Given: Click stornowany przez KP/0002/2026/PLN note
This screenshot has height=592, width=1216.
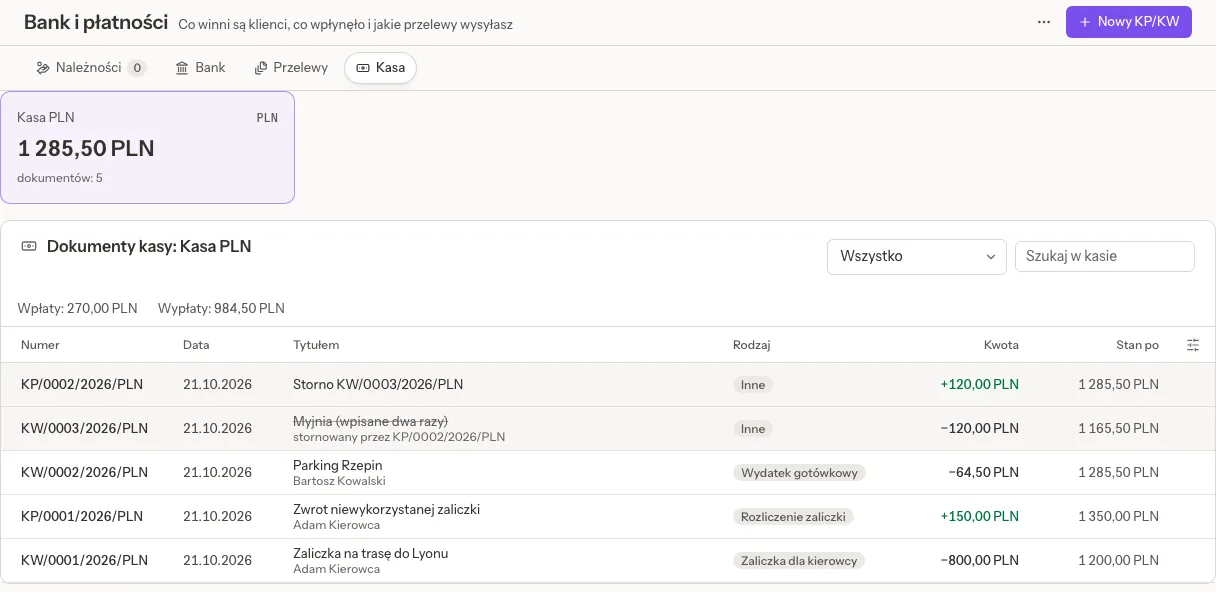Looking at the screenshot, I should click(399, 437).
